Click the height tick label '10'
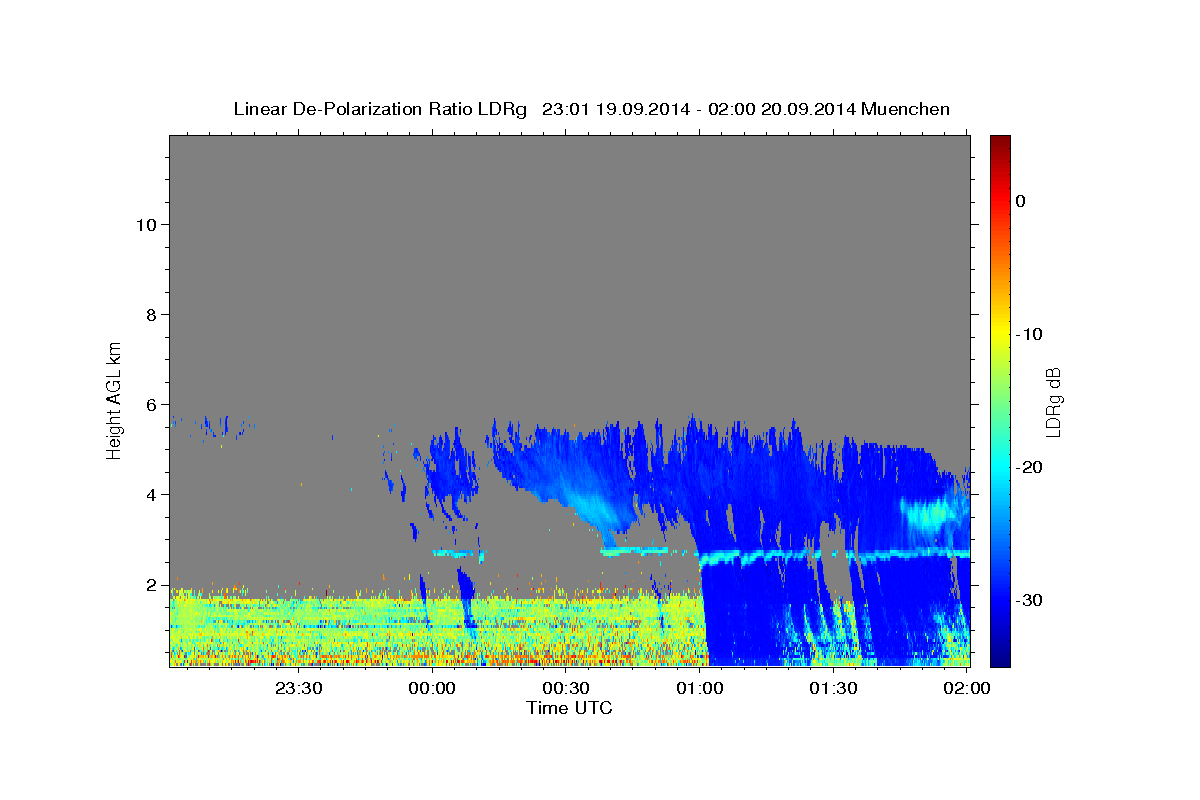This screenshot has height=800, width=1200. (x=146, y=224)
